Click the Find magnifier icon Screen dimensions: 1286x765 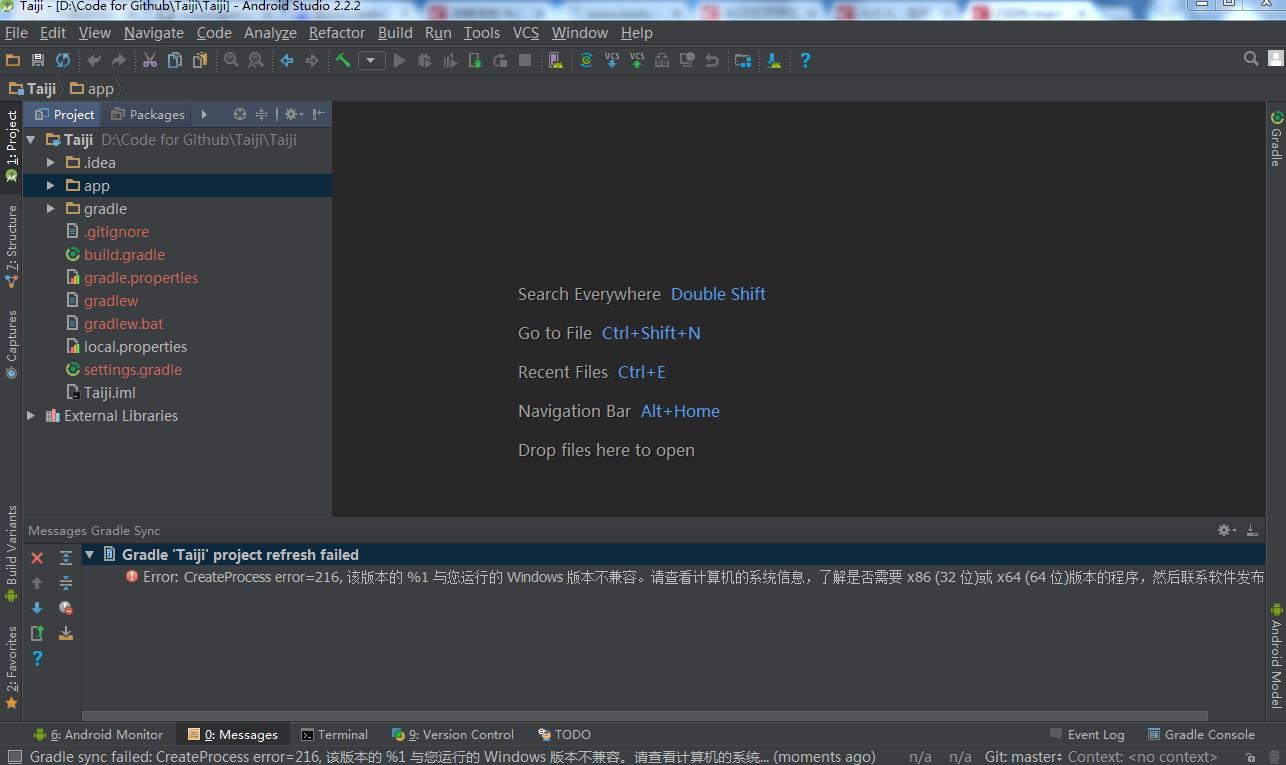point(231,60)
